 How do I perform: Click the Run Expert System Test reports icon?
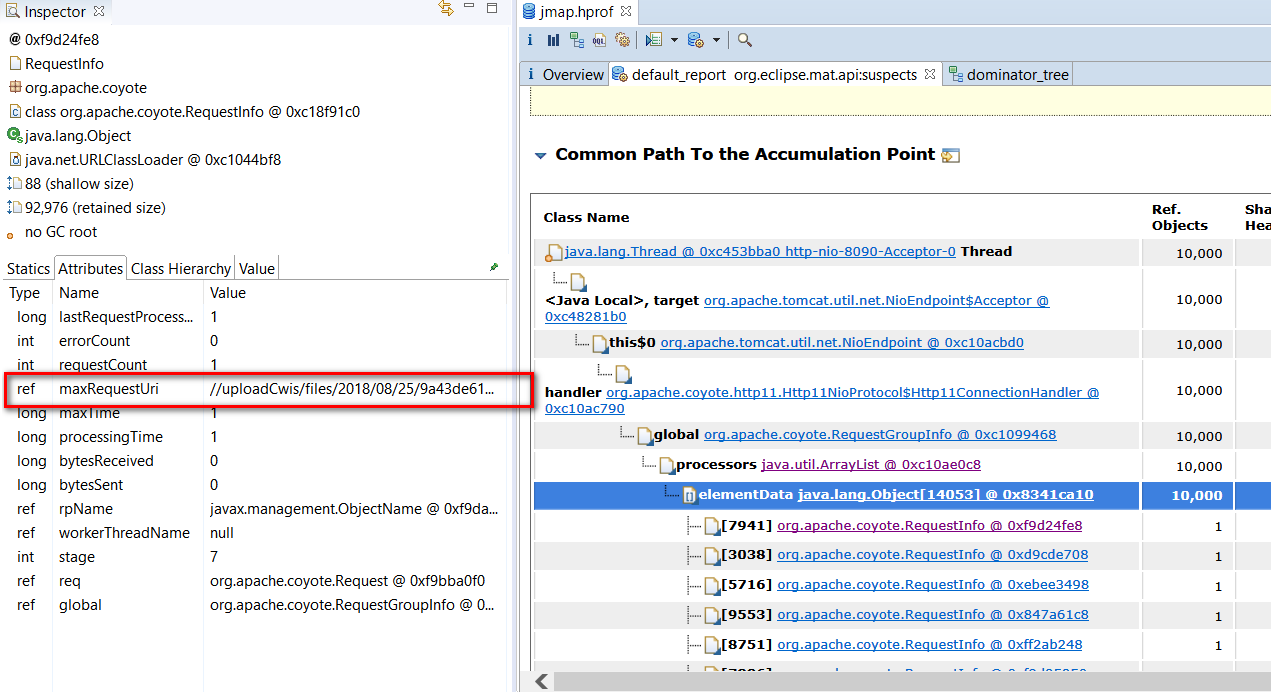tap(654, 40)
